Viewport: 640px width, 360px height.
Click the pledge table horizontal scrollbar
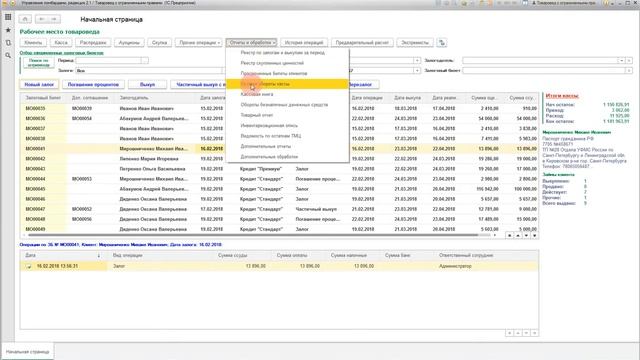tap(253, 236)
